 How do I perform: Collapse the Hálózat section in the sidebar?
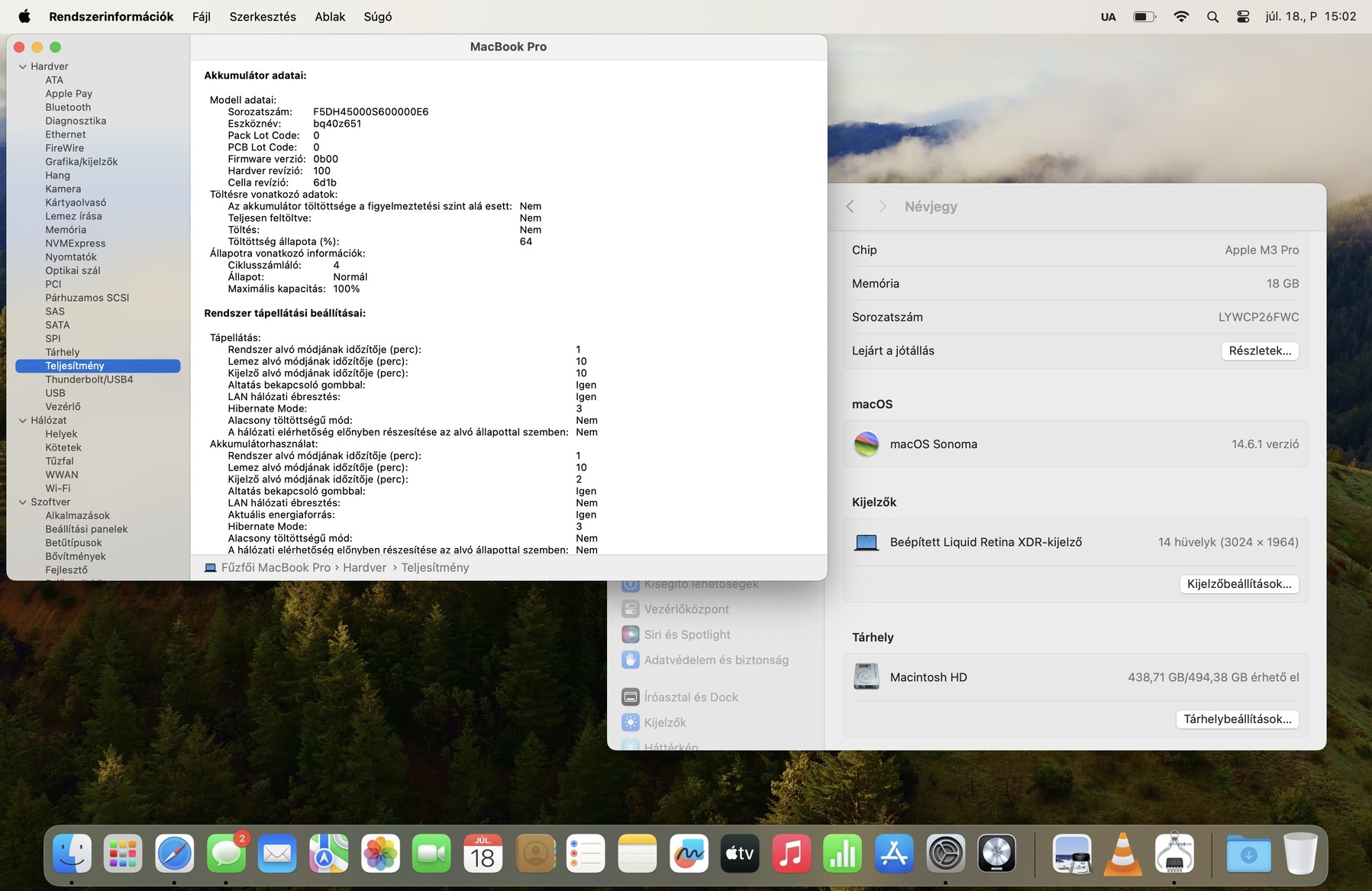[23, 421]
